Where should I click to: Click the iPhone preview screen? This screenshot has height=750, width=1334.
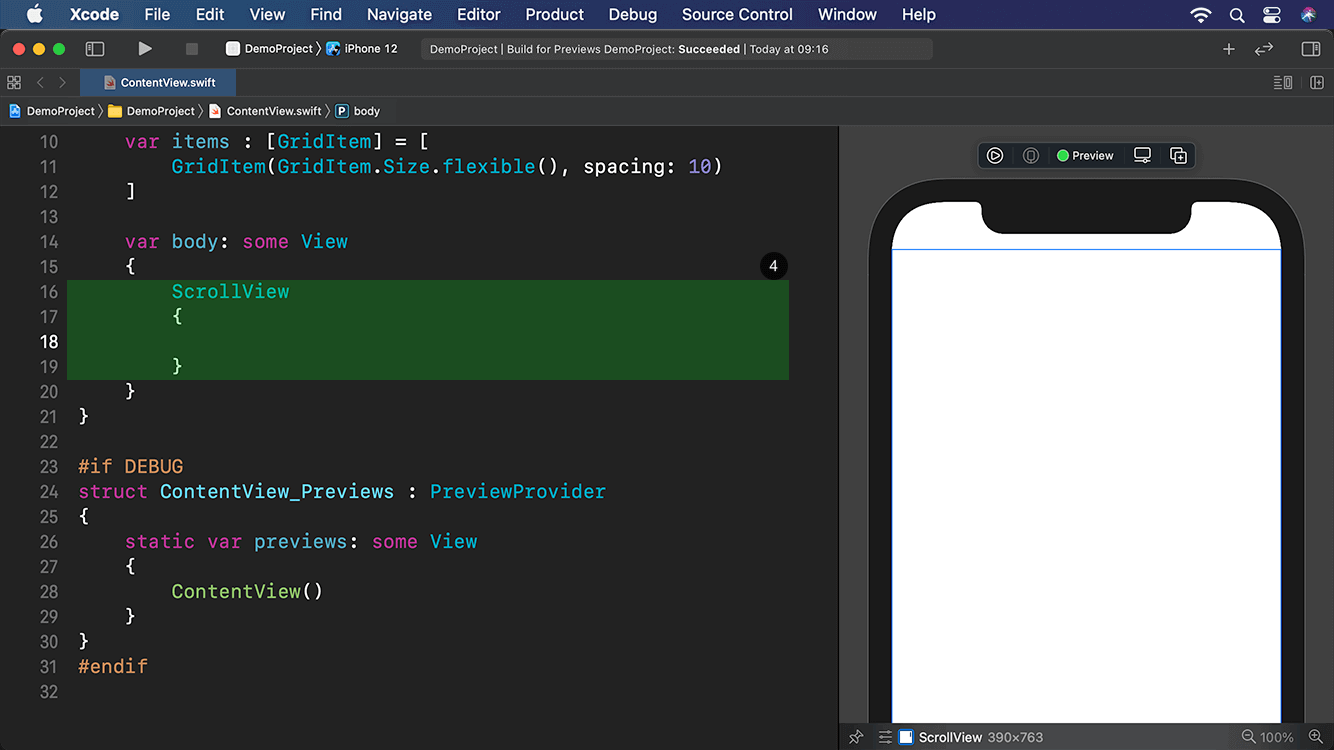1086,485
